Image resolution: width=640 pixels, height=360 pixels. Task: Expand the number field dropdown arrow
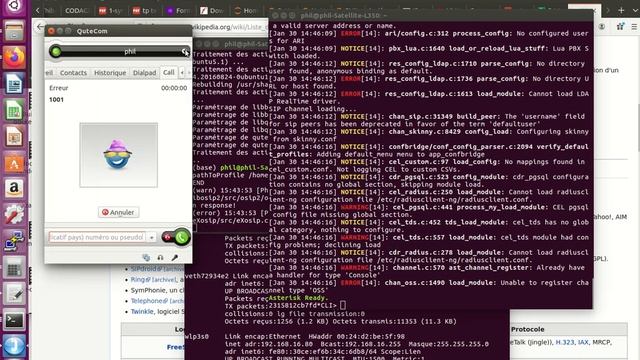click(151, 237)
